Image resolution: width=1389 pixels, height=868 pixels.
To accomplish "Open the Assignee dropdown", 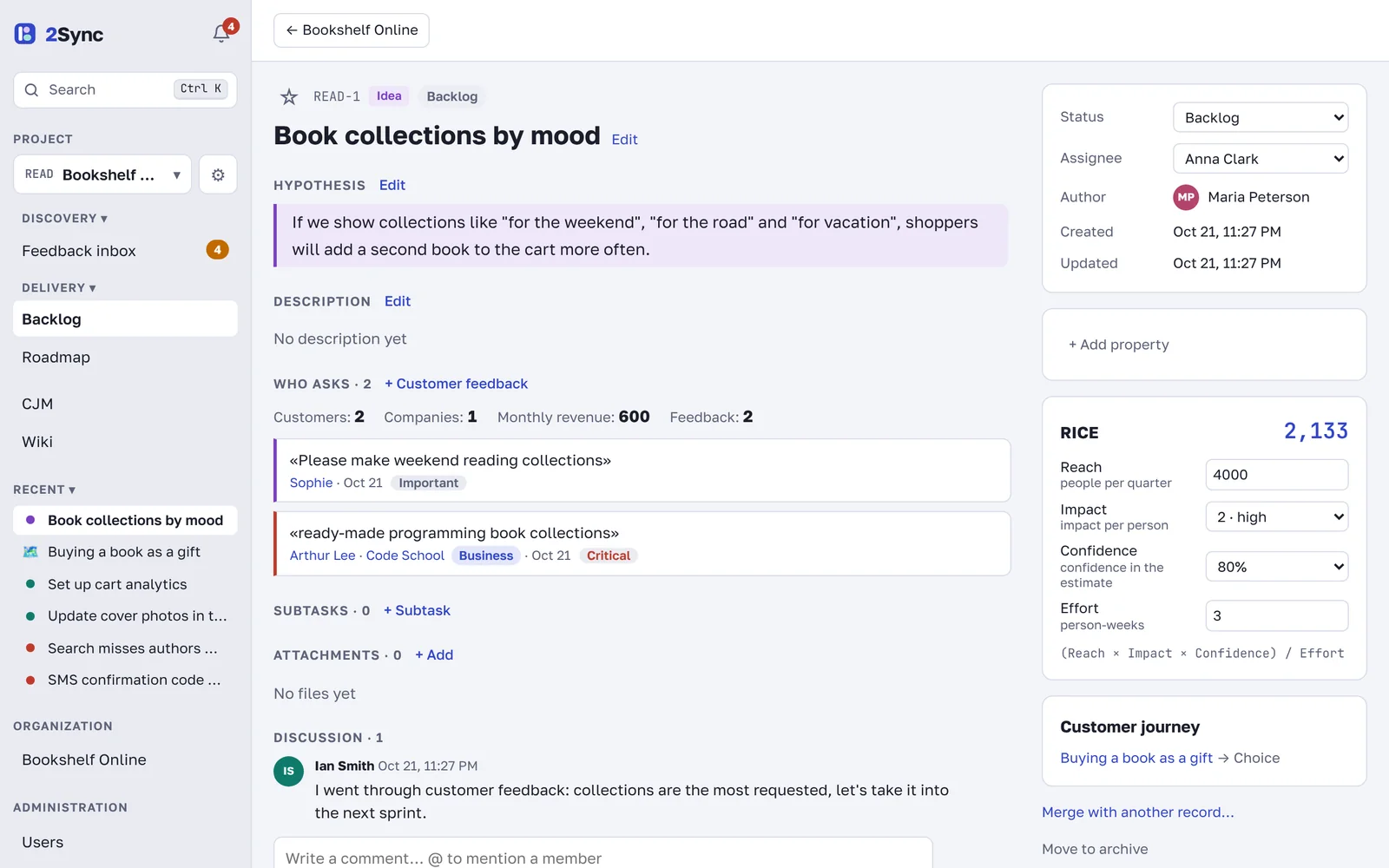I will point(1261,159).
